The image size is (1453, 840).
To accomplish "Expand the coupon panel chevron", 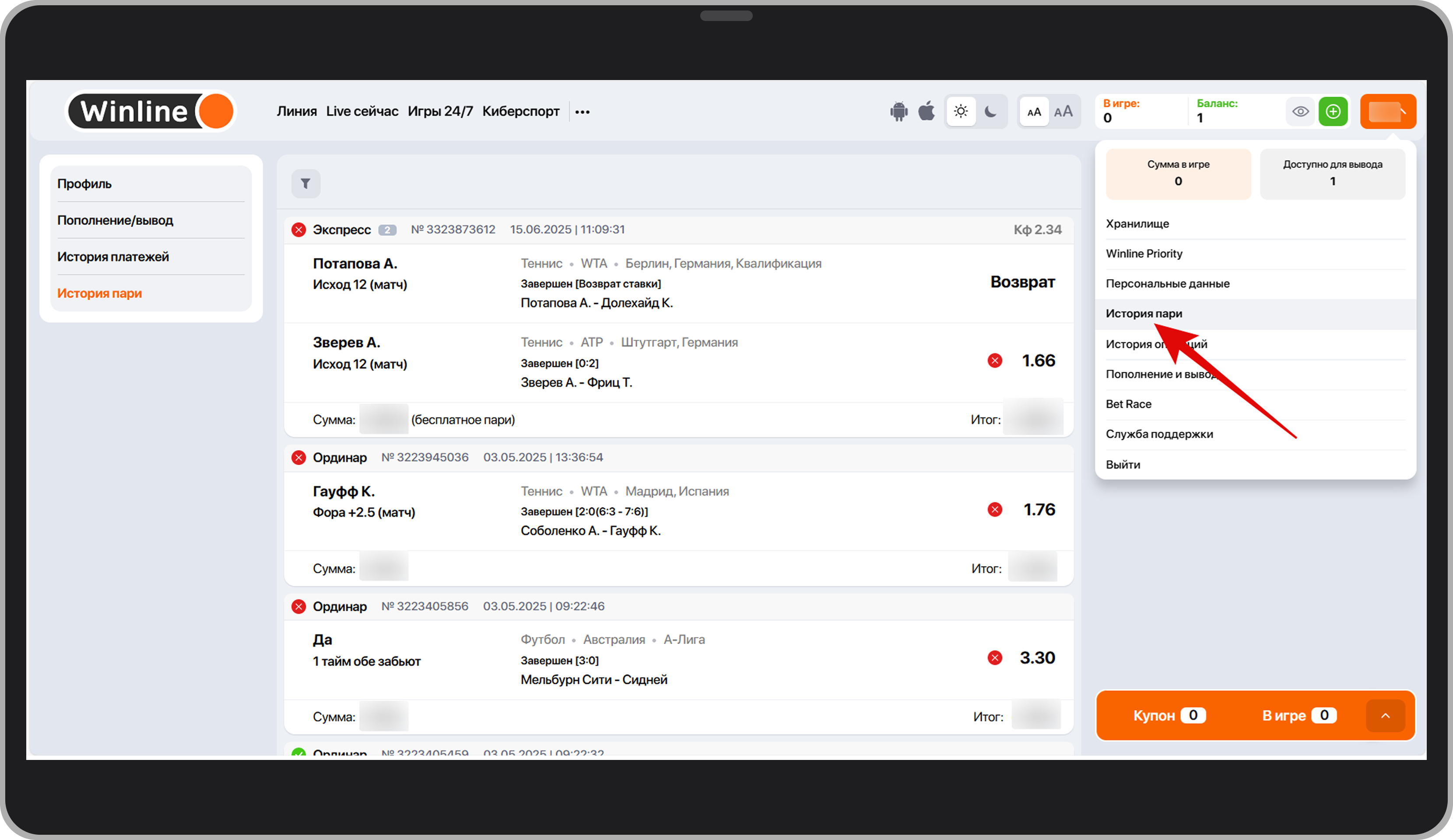I will pyautogui.click(x=1385, y=715).
